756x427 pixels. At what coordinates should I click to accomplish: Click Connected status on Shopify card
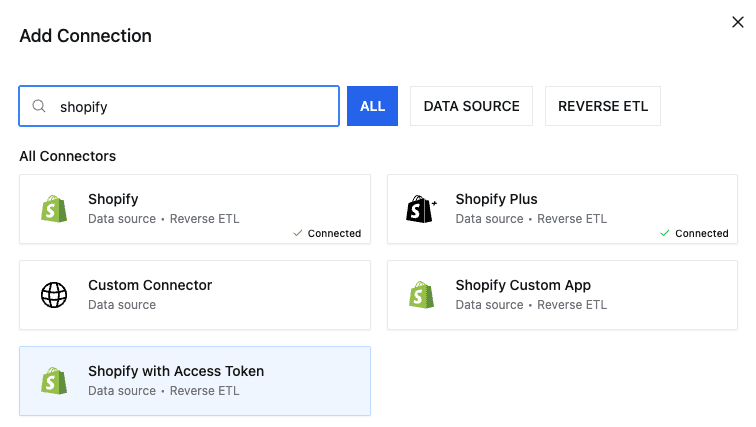(327, 233)
